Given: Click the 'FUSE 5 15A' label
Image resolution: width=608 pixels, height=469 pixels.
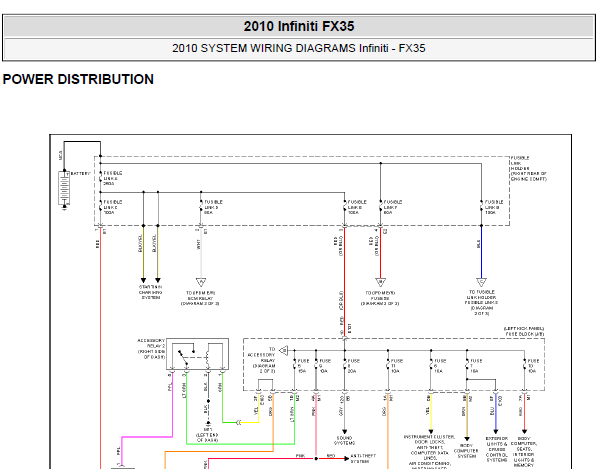Looking at the screenshot, I should [x=303, y=366].
